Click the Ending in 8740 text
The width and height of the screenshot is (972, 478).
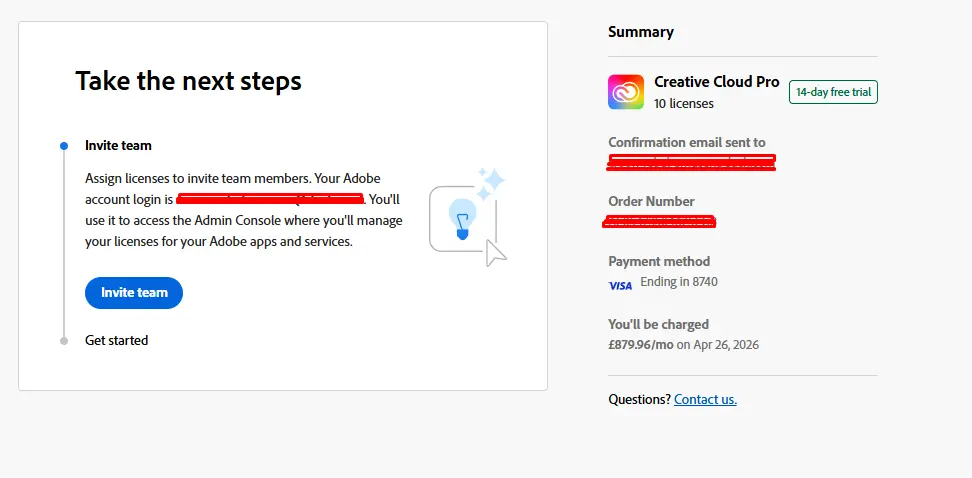tap(679, 282)
